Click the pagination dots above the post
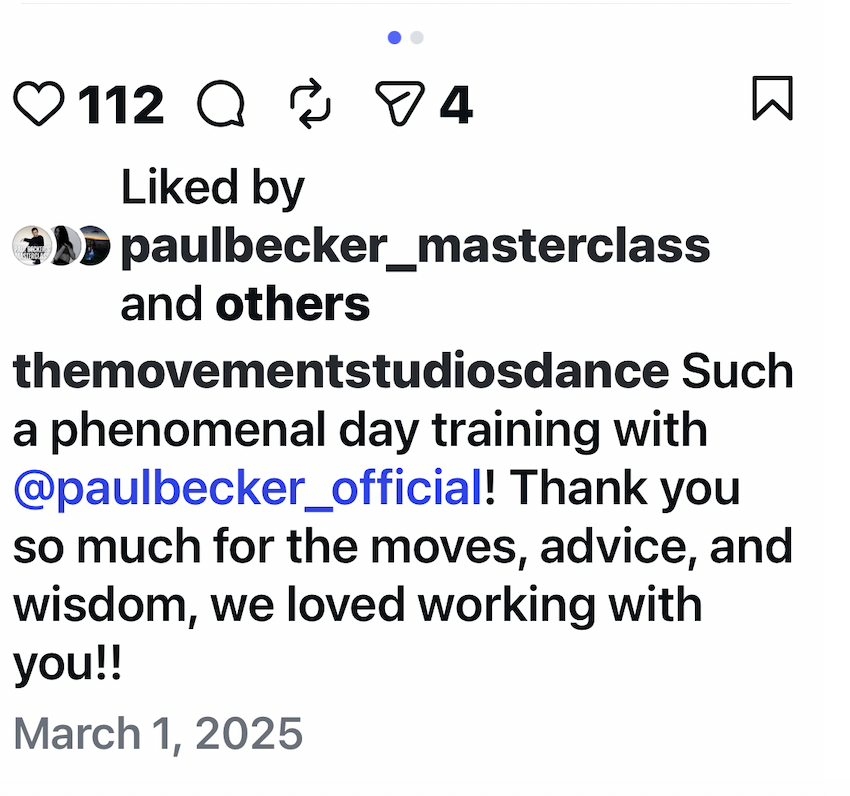 click(405, 37)
